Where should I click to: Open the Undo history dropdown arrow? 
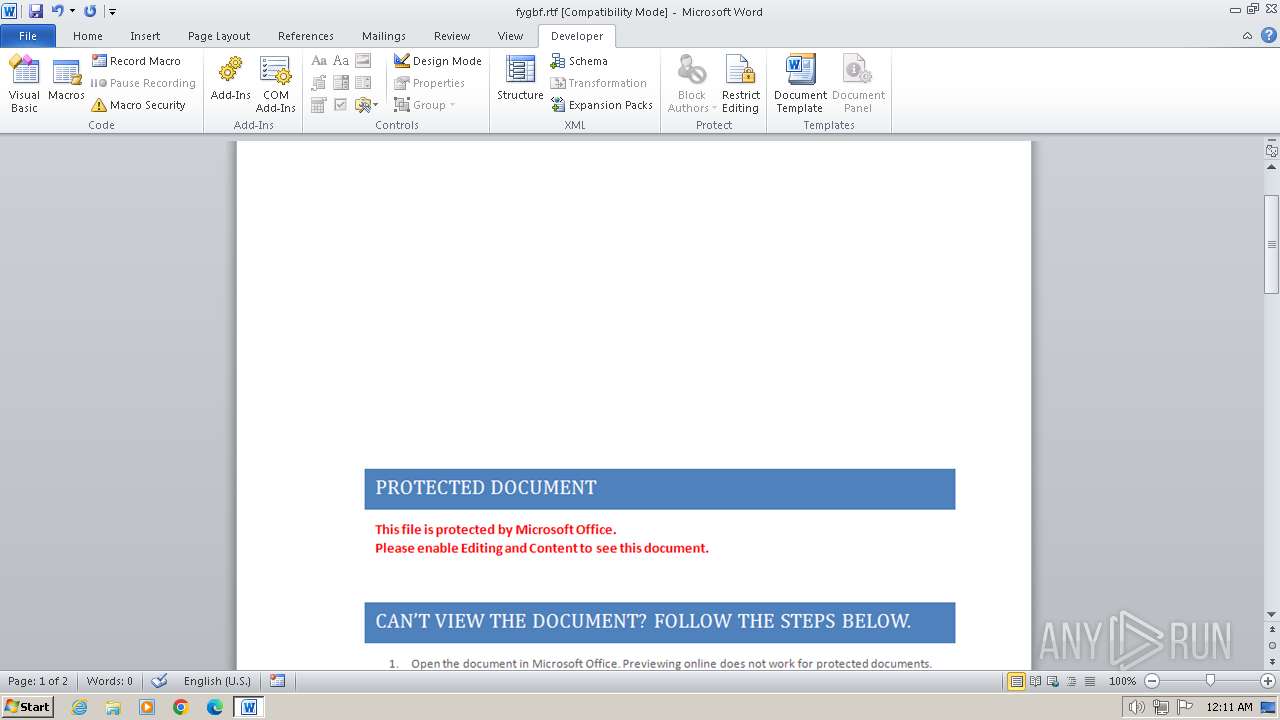72,11
